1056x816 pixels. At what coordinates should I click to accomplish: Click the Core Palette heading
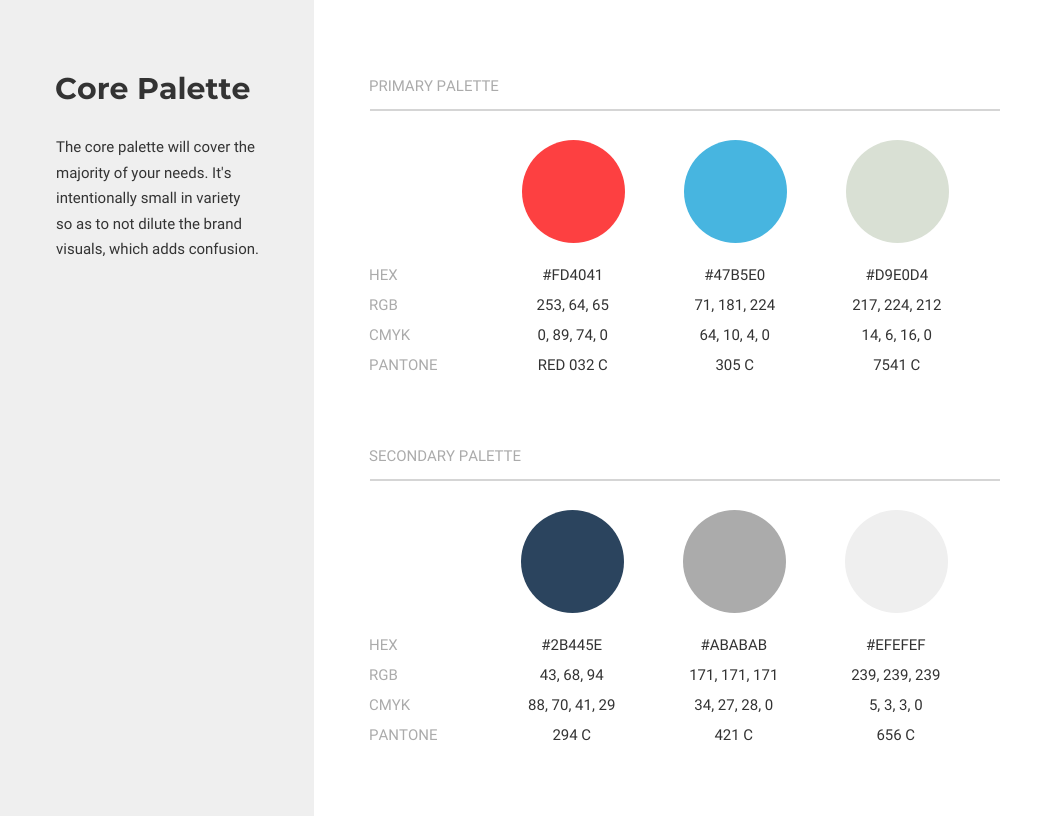[153, 89]
